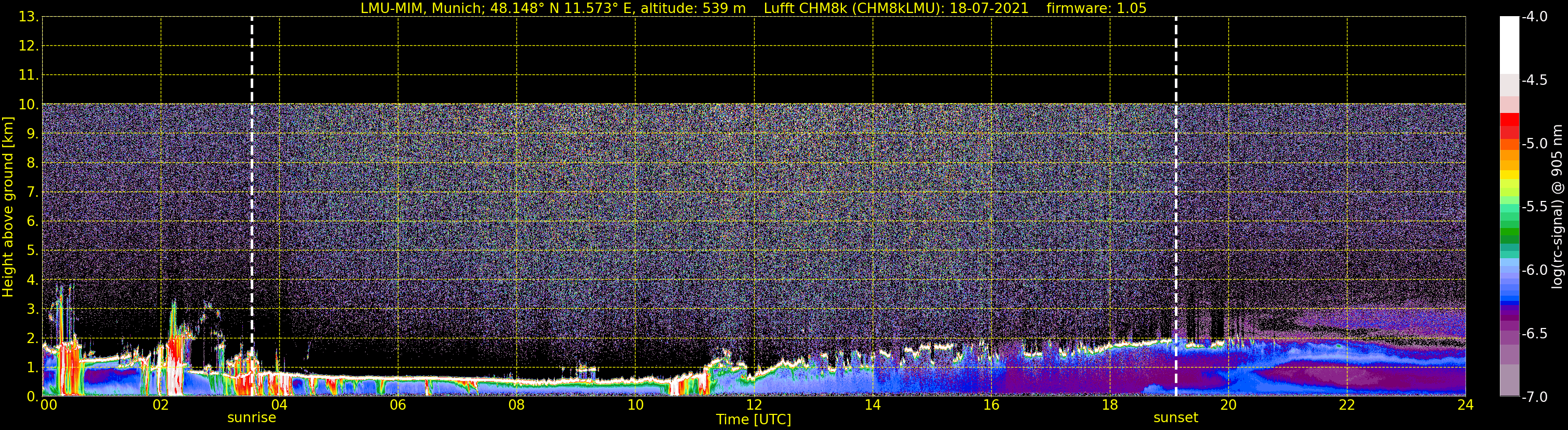Image resolution: width=1568 pixels, height=430 pixels.
Task: Click the '02' tick on the time axis
Action: pyautogui.click(x=161, y=405)
